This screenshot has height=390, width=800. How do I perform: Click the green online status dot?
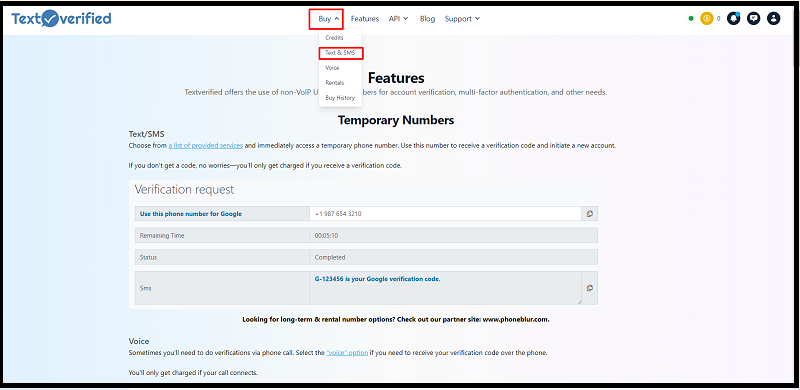691,19
